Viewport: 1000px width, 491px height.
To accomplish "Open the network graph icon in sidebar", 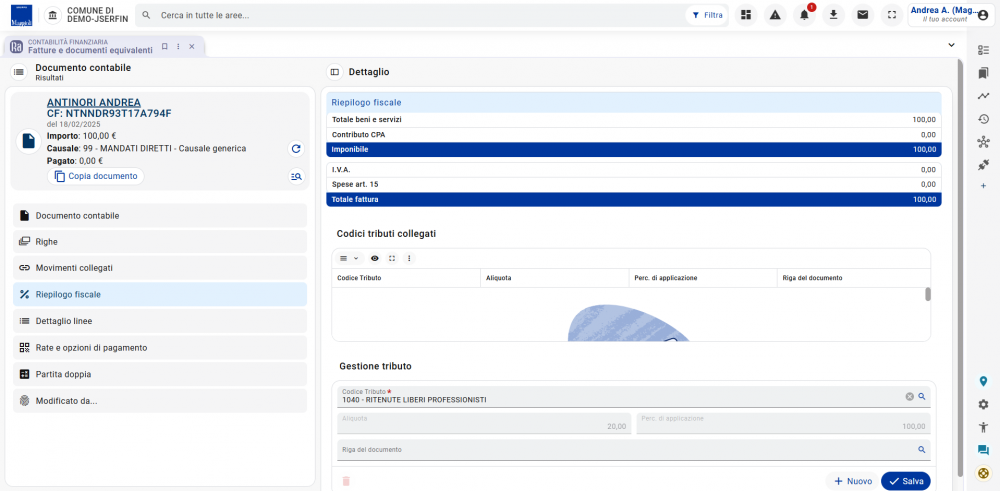I will pyautogui.click(x=983, y=142).
